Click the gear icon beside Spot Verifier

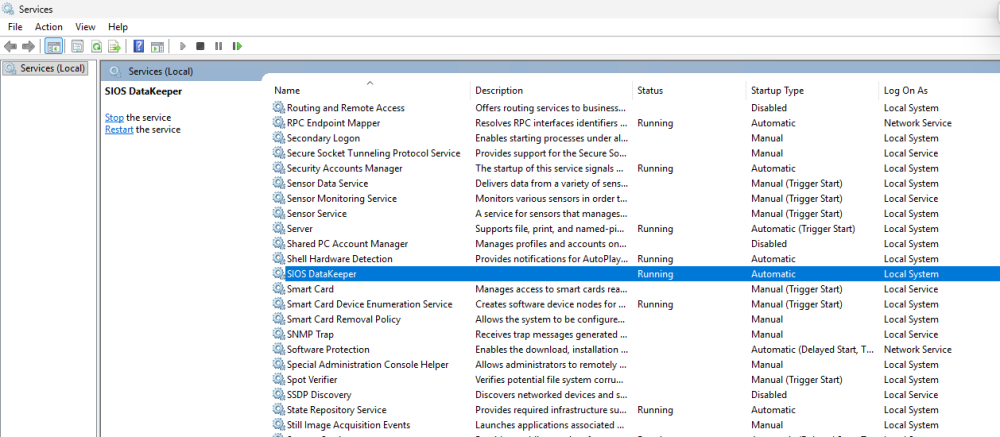(279, 380)
